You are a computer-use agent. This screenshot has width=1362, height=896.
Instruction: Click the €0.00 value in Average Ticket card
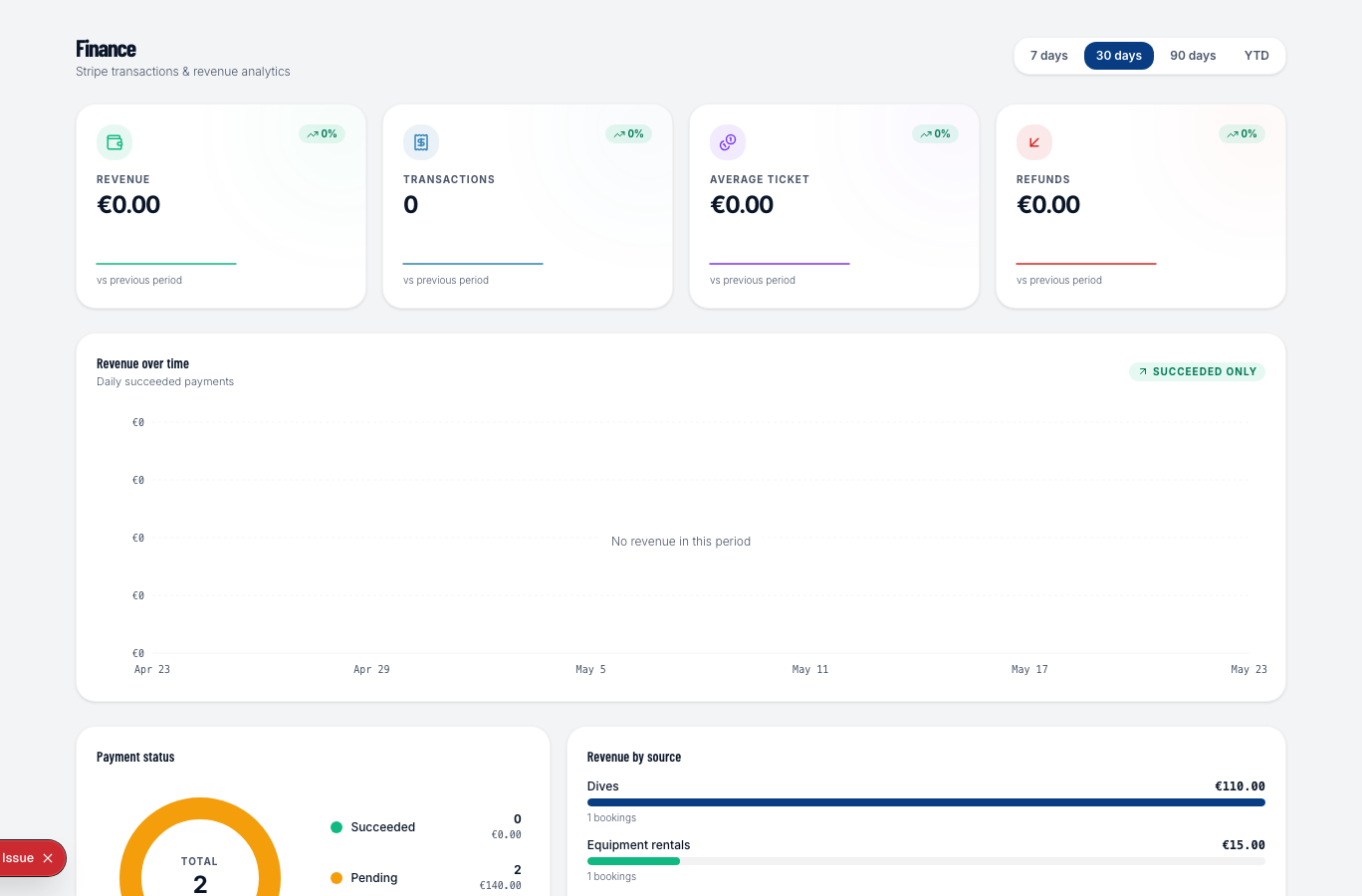point(742,205)
